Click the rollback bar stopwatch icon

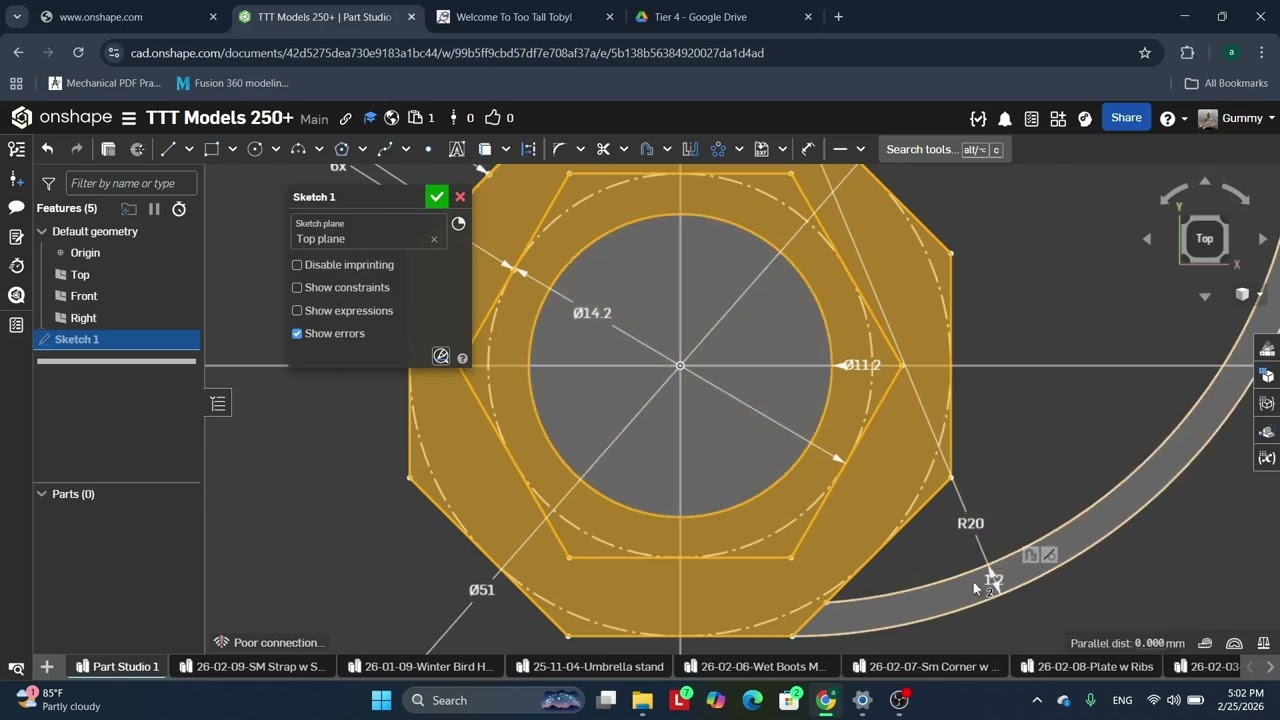[x=179, y=209]
